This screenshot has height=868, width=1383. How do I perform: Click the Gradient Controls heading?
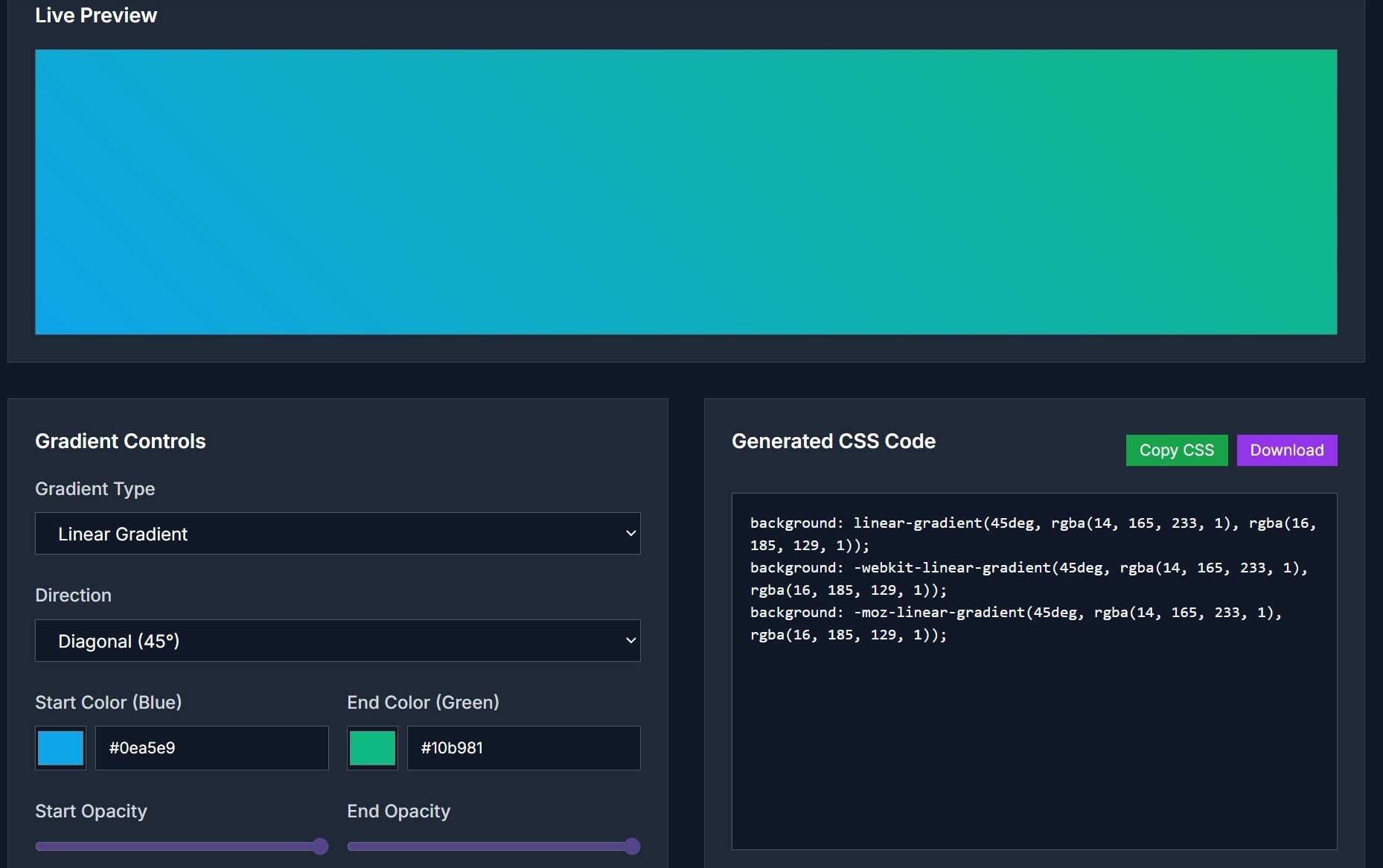point(121,441)
